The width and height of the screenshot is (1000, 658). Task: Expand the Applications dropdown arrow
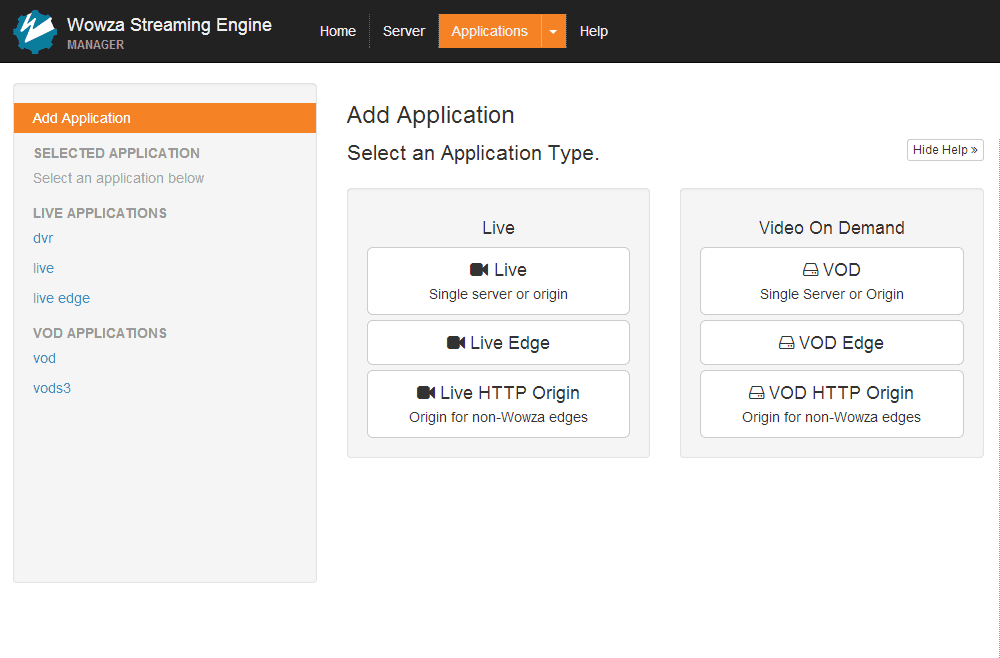click(x=554, y=31)
